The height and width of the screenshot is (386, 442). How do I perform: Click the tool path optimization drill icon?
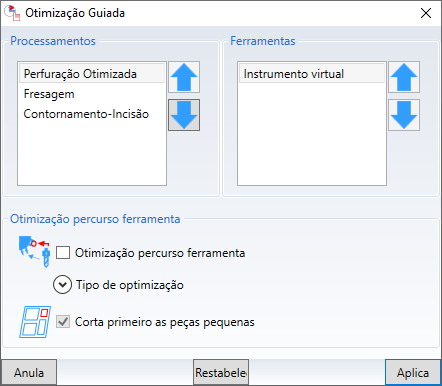click(35, 252)
